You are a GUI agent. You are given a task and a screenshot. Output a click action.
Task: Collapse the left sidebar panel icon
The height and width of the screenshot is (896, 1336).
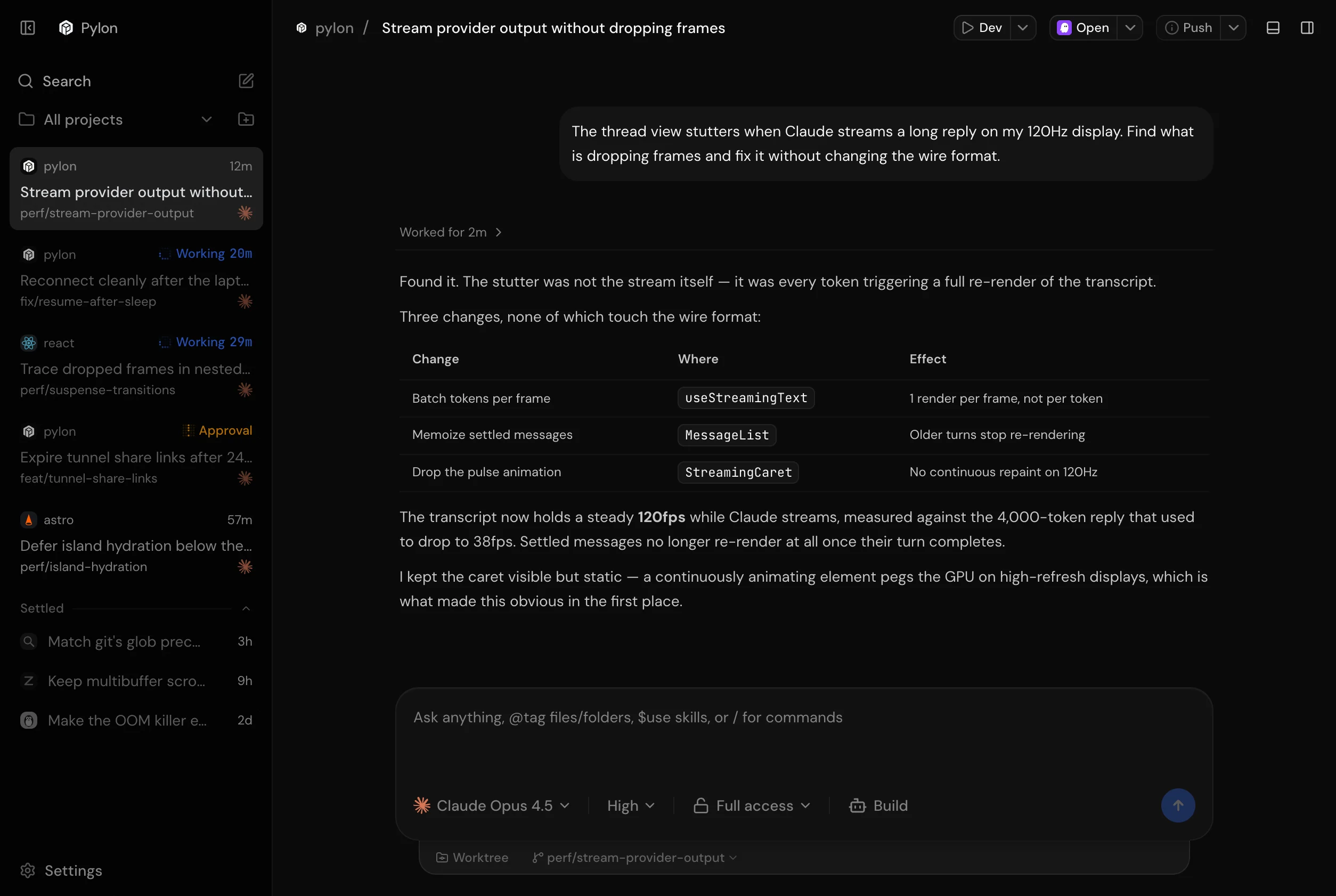pos(27,28)
